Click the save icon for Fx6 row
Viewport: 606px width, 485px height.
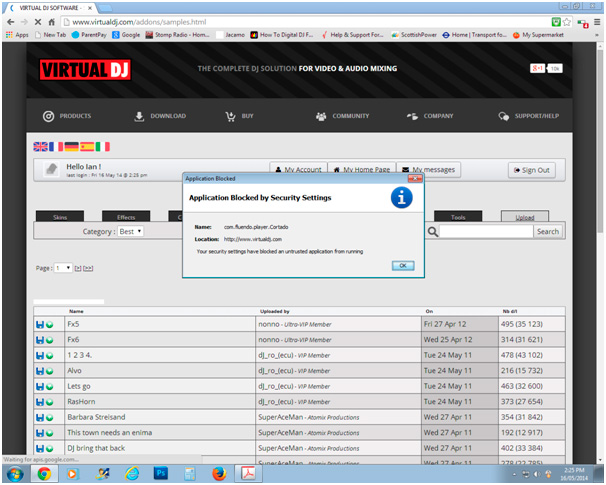pyautogui.click(x=39, y=340)
